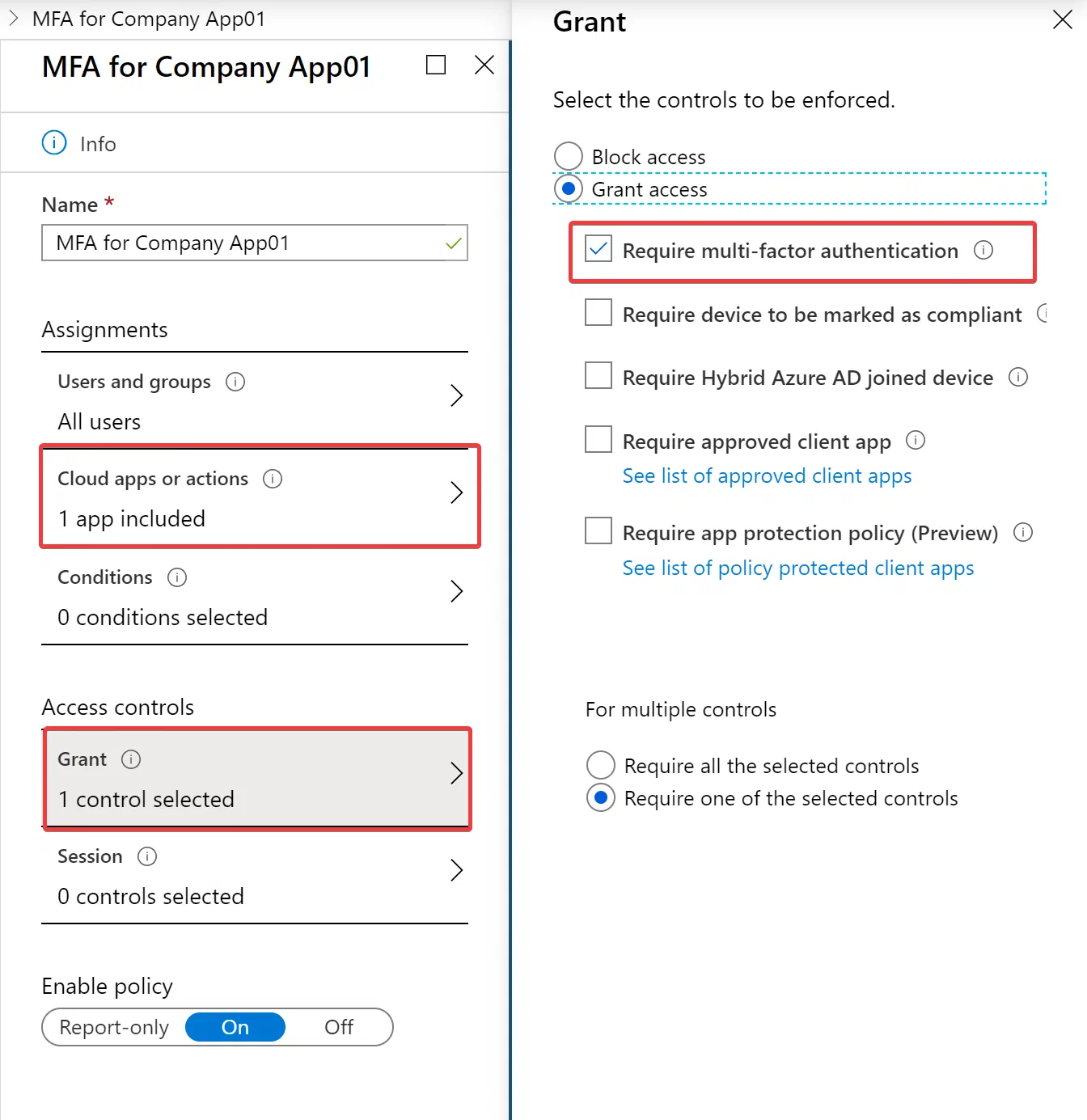Open See list of approved client apps
1087x1120 pixels.
[x=767, y=476]
